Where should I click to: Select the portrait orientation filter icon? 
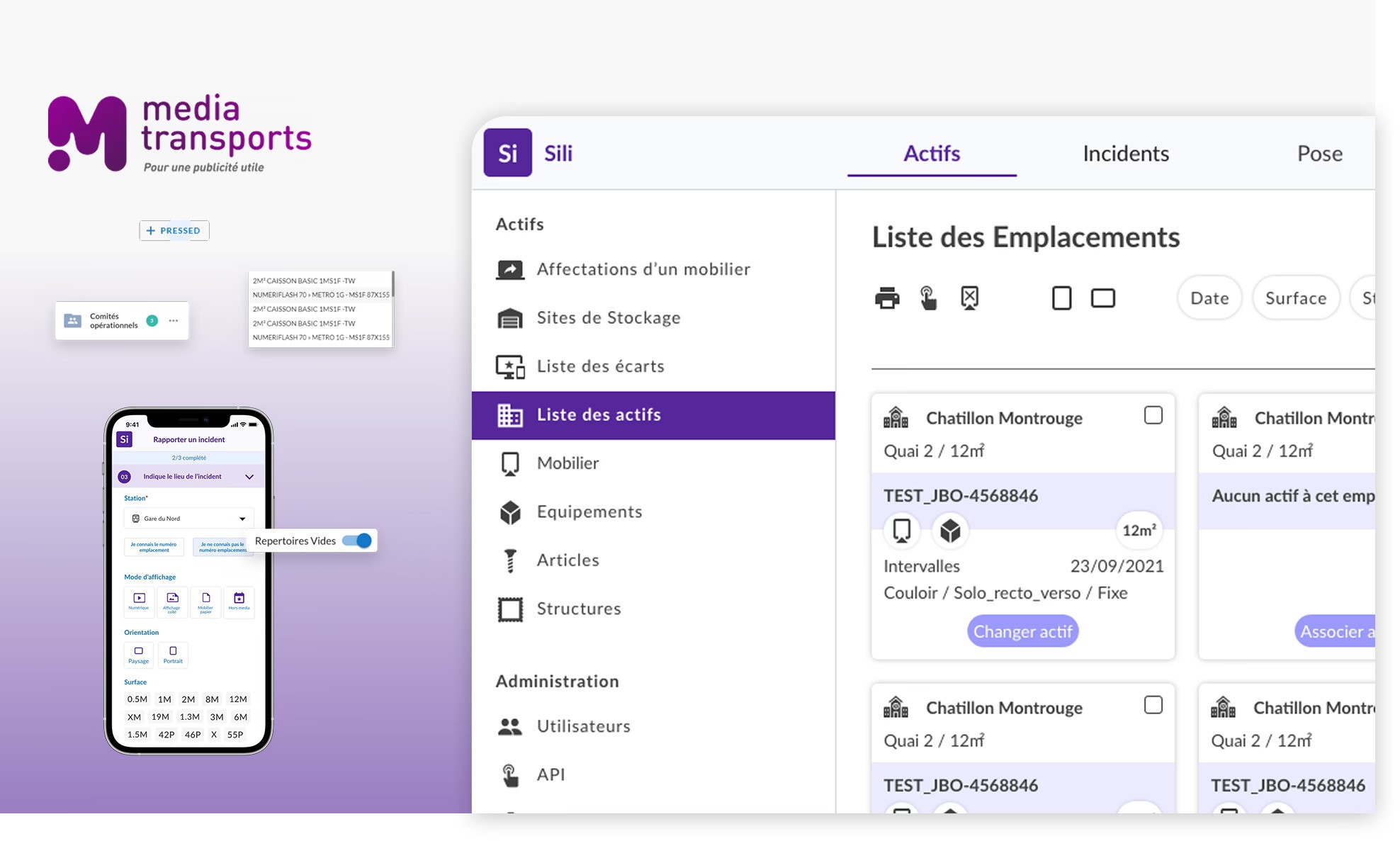point(1061,298)
